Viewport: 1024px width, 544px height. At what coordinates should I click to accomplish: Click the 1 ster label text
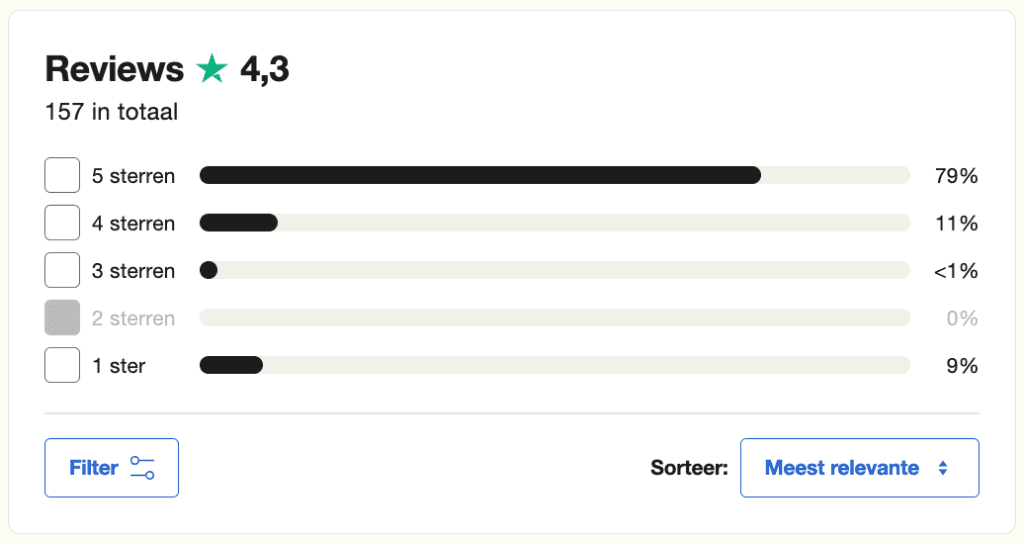119,366
